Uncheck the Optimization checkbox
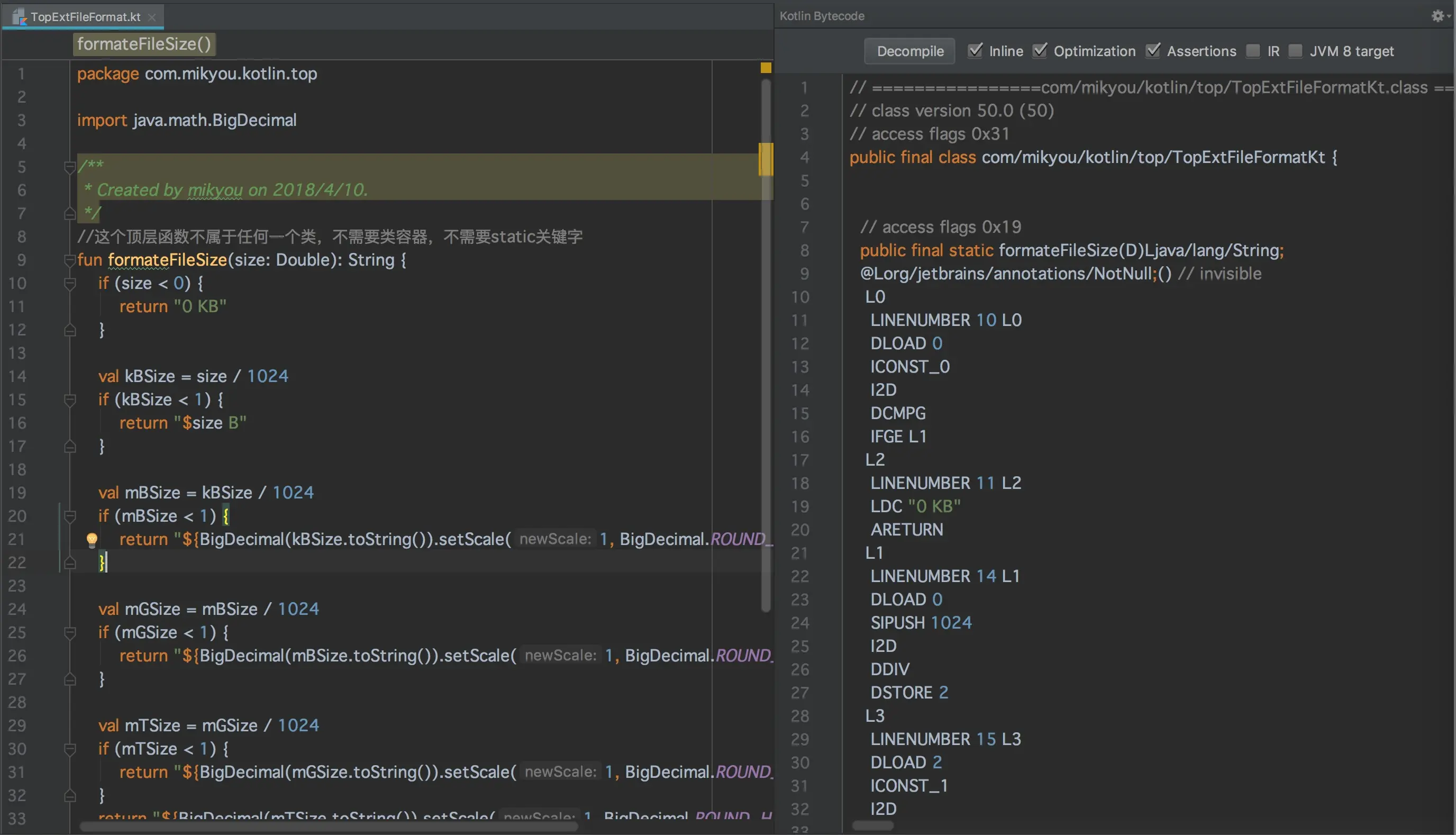This screenshot has height=835, width=1456. (1040, 50)
